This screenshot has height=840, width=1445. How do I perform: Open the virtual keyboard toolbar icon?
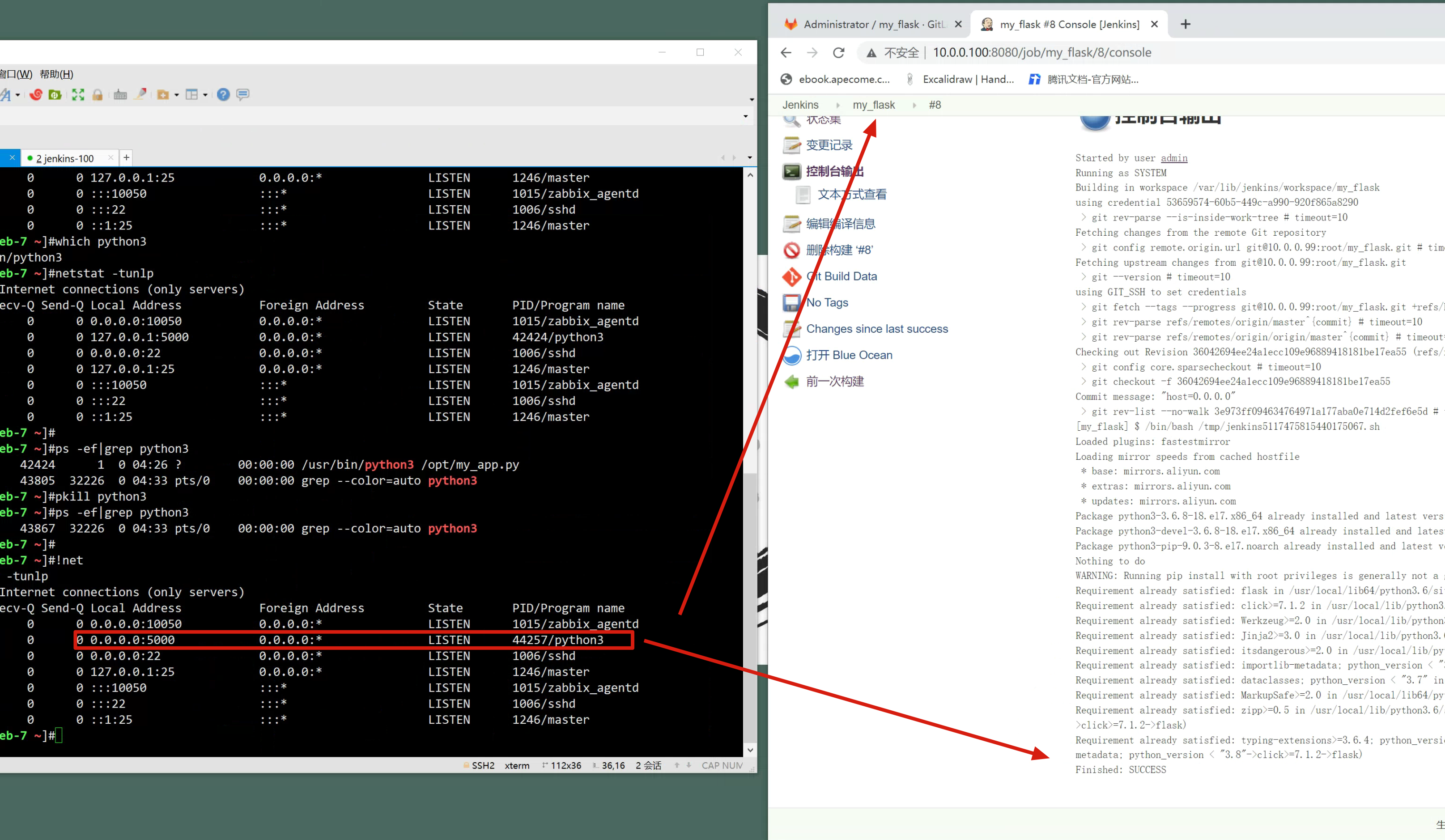click(120, 95)
